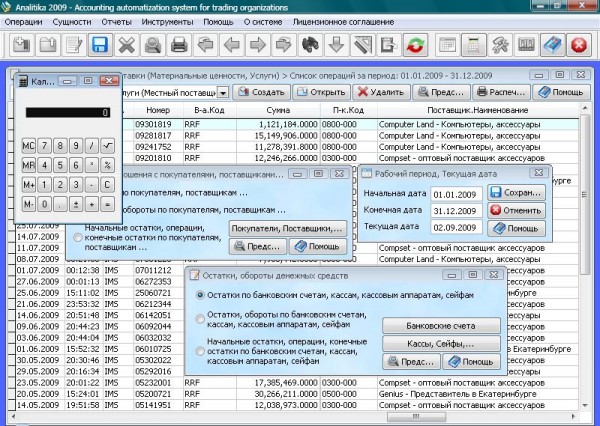Open the calculator tool from toolbar
600x426 pixels.
pyautogui.click(x=474, y=45)
